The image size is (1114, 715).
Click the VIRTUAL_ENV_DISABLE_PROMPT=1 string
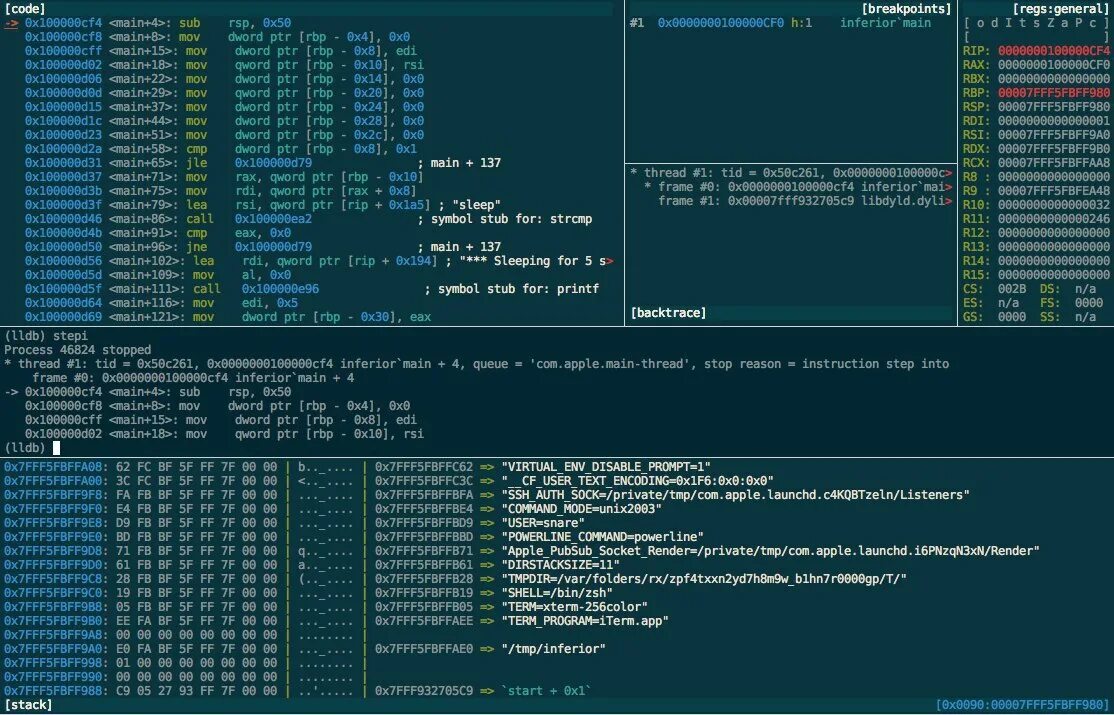tap(606, 467)
